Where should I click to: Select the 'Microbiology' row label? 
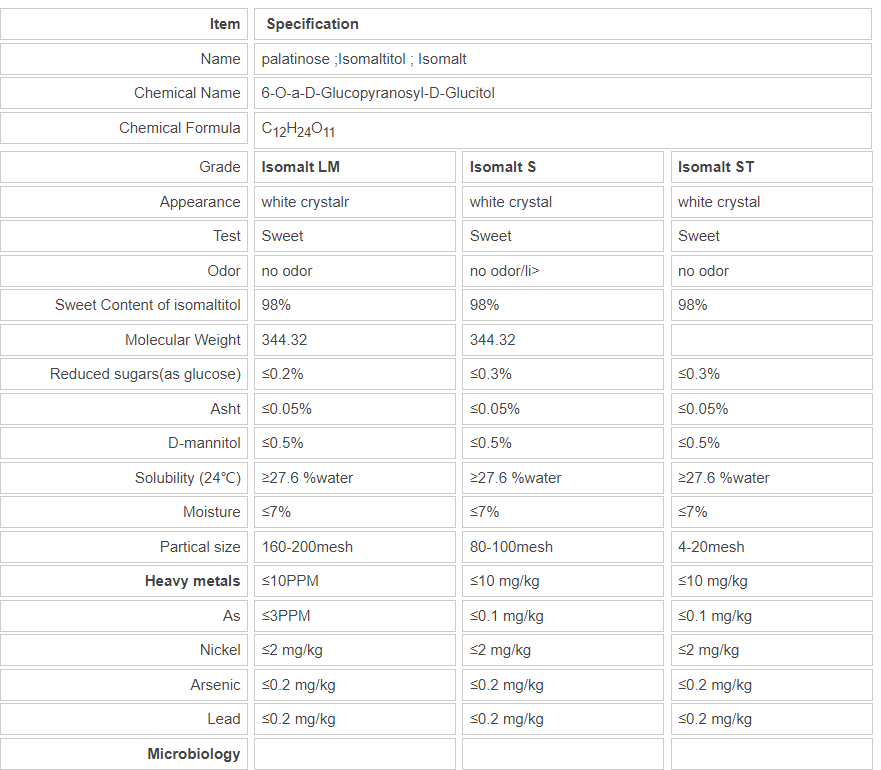click(193, 754)
